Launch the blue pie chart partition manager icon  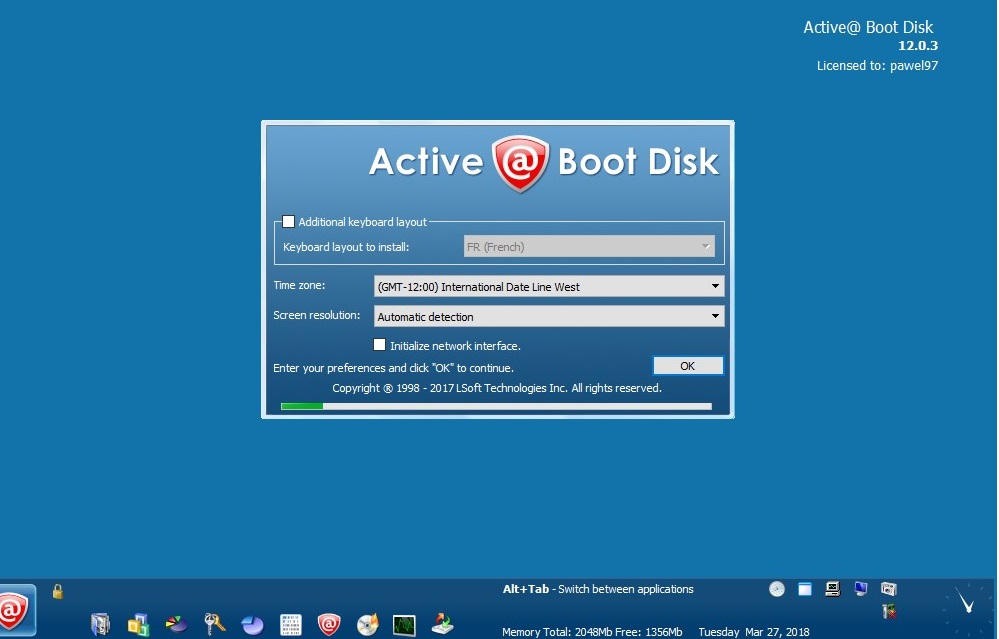click(253, 625)
